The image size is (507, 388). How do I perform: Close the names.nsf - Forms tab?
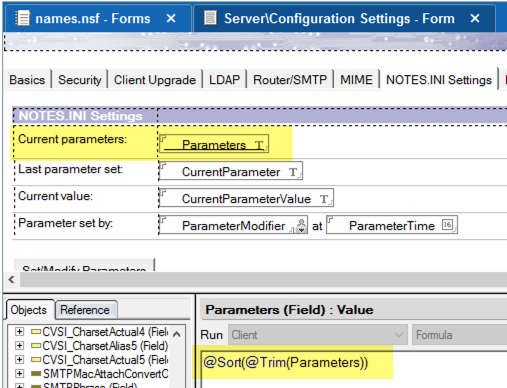click(x=171, y=18)
